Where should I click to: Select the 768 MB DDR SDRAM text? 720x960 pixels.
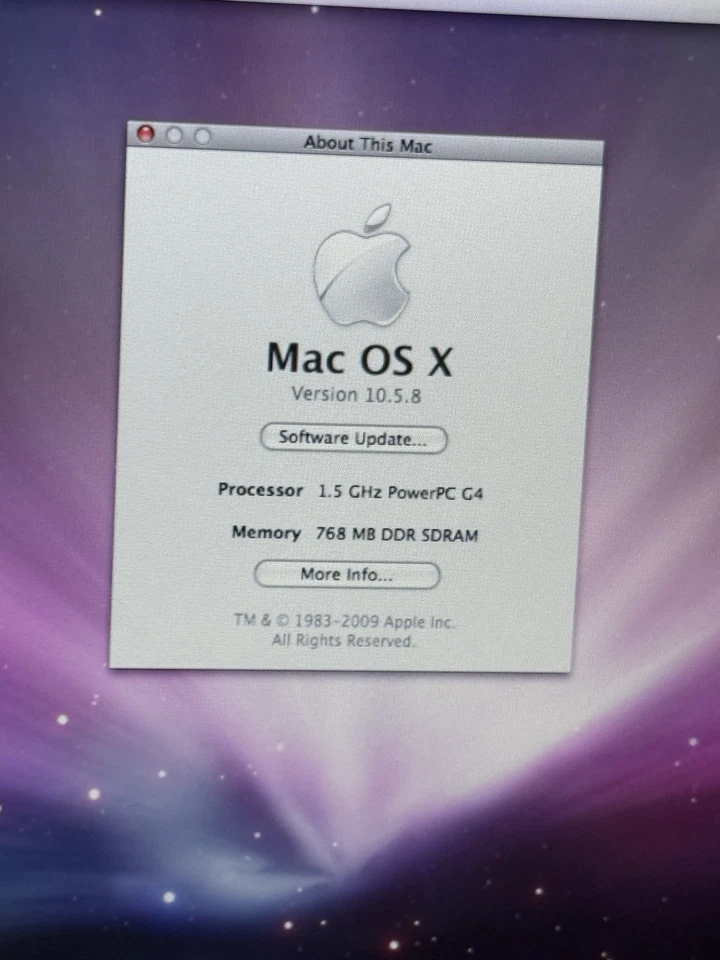(397, 534)
